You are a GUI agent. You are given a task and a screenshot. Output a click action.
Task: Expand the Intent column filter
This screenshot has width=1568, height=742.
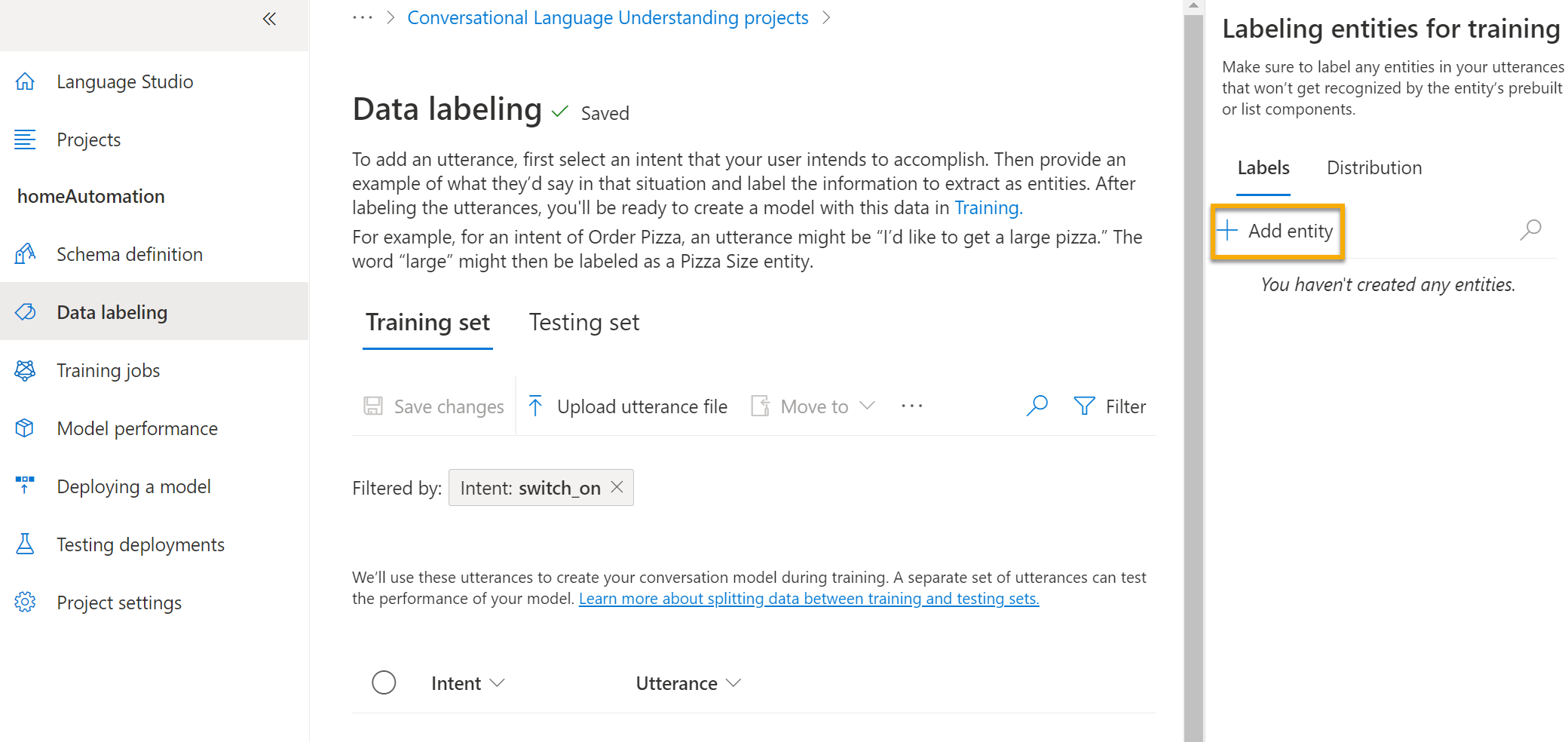498,682
